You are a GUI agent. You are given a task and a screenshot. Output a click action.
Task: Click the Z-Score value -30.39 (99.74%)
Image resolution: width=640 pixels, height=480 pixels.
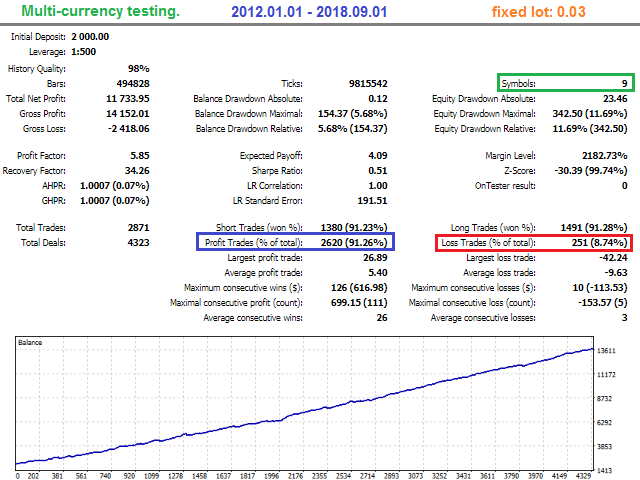point(591,171)
